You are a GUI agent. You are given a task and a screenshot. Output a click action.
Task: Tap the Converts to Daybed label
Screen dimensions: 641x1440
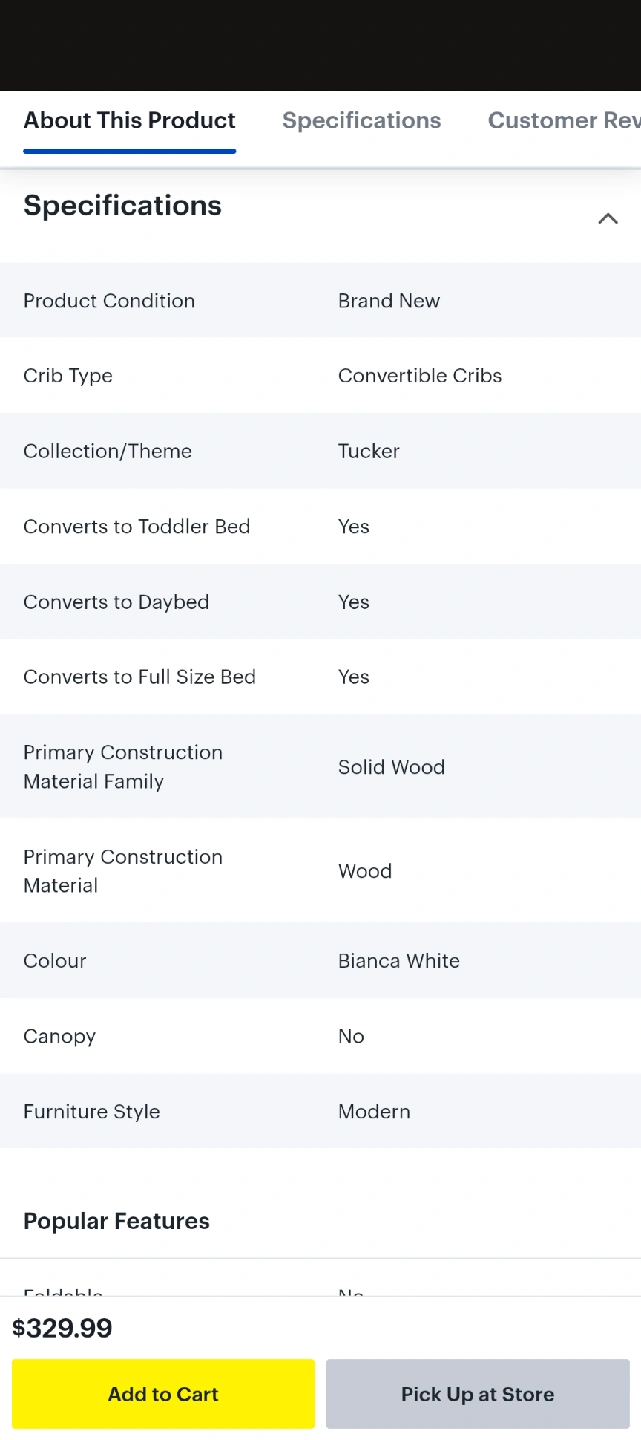point(116,602)
